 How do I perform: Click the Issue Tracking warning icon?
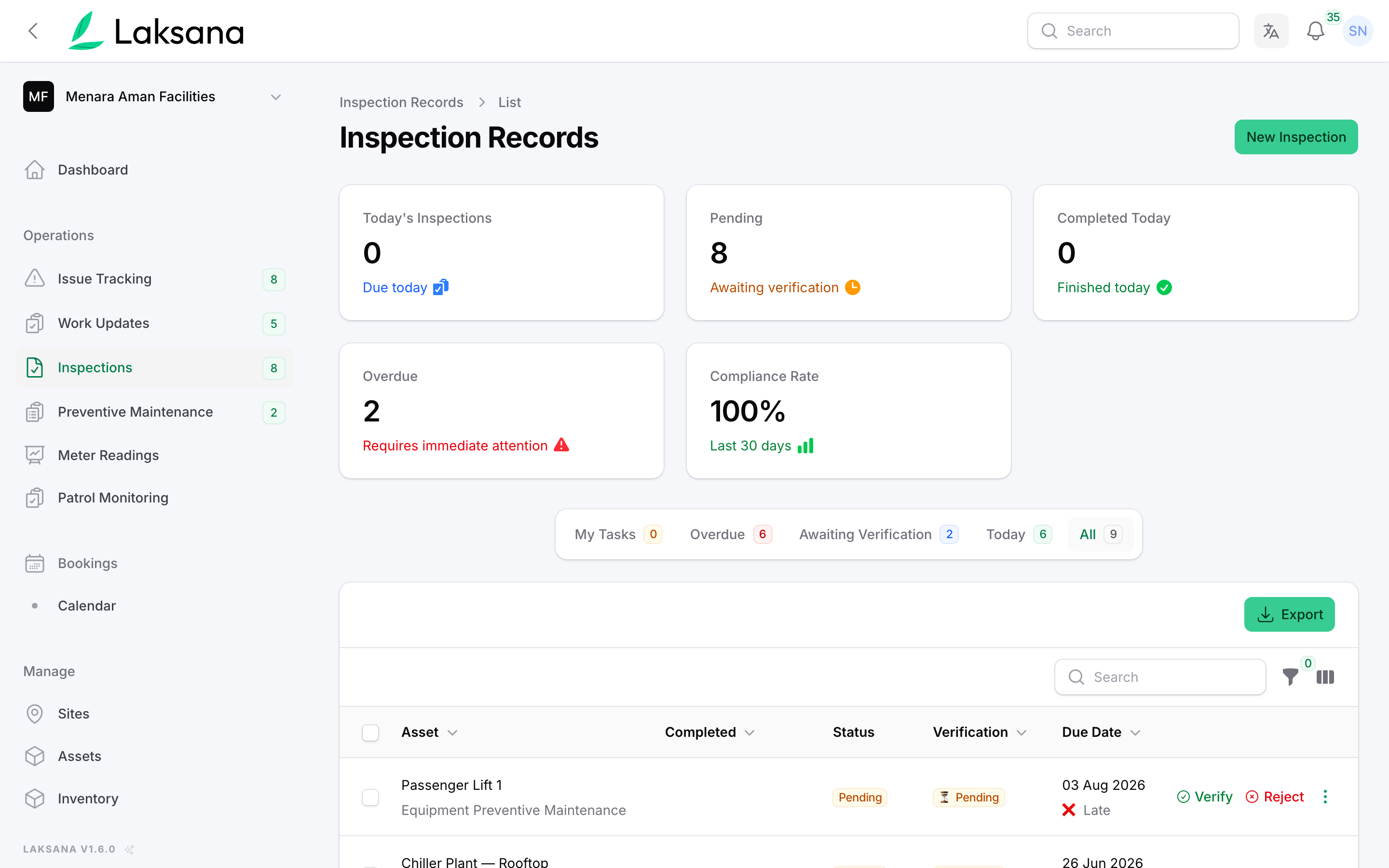34,278
